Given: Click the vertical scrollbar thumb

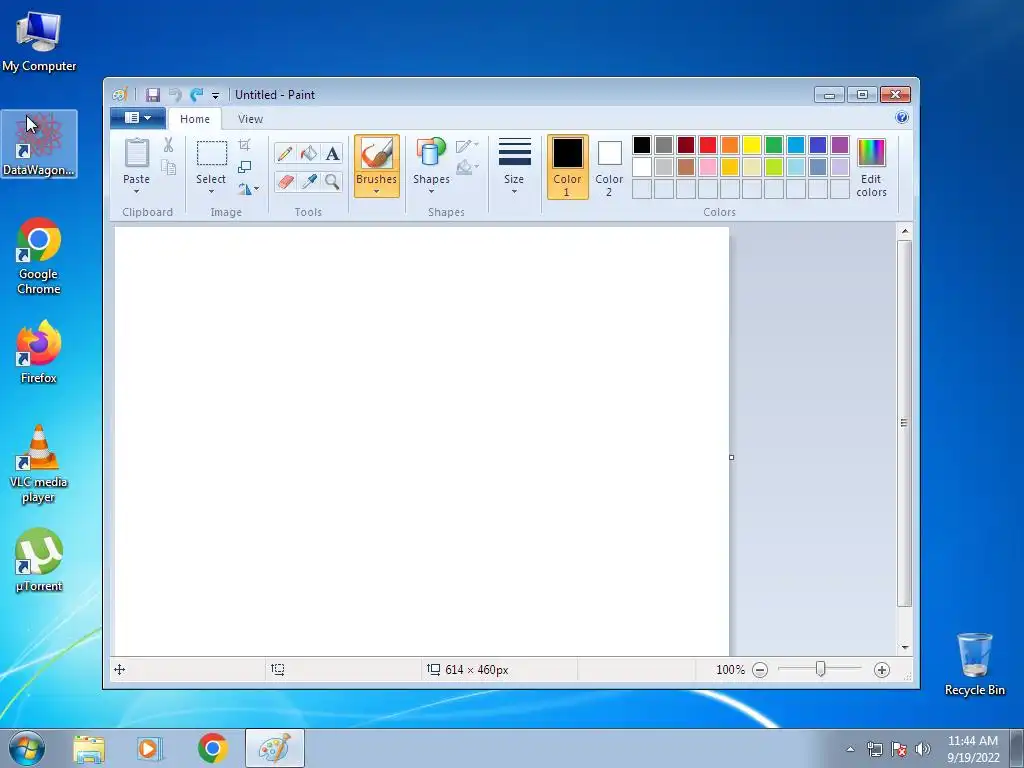Looking at the screenshot, I should click(904, 423).
